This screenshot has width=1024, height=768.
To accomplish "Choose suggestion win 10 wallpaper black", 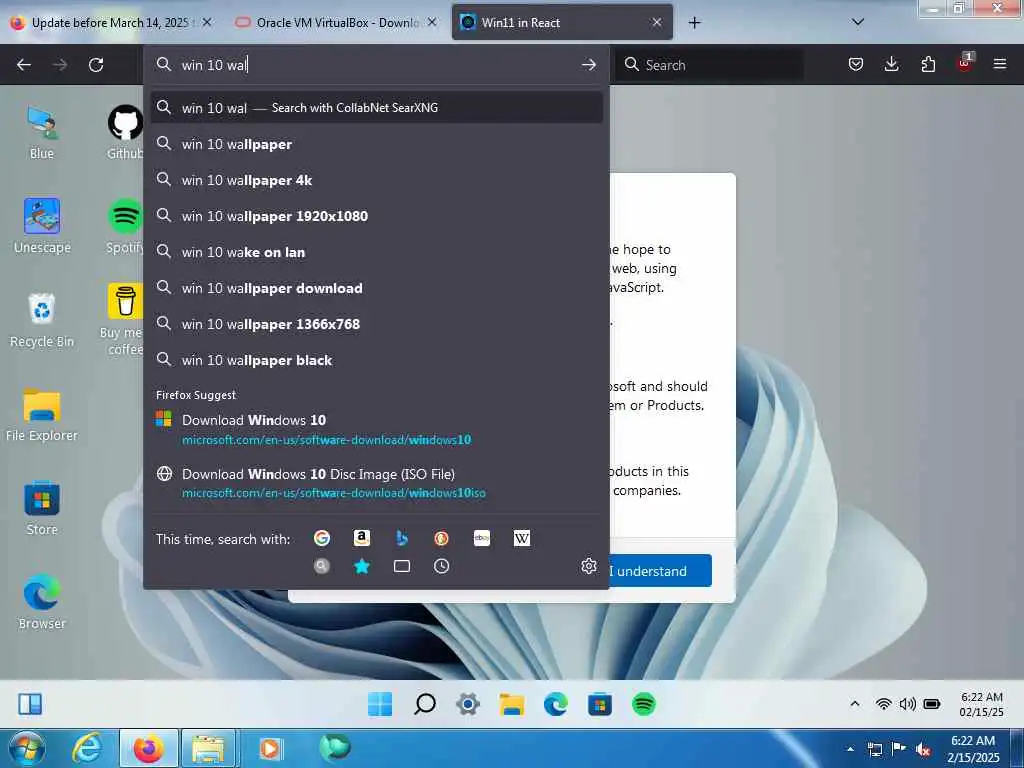I will point(377,360).
